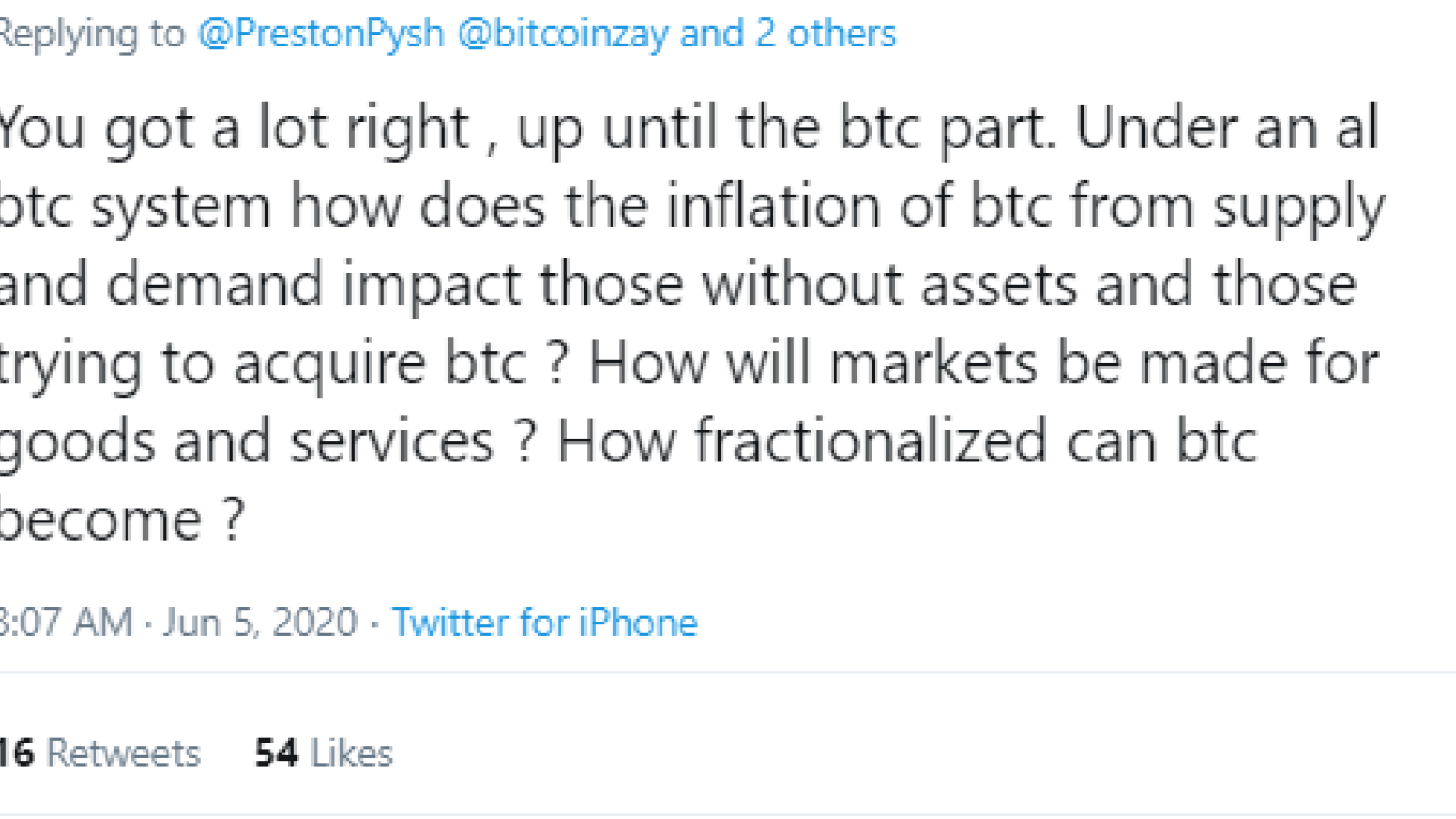Click the tweet line starting "You got a lot right"

690,129
